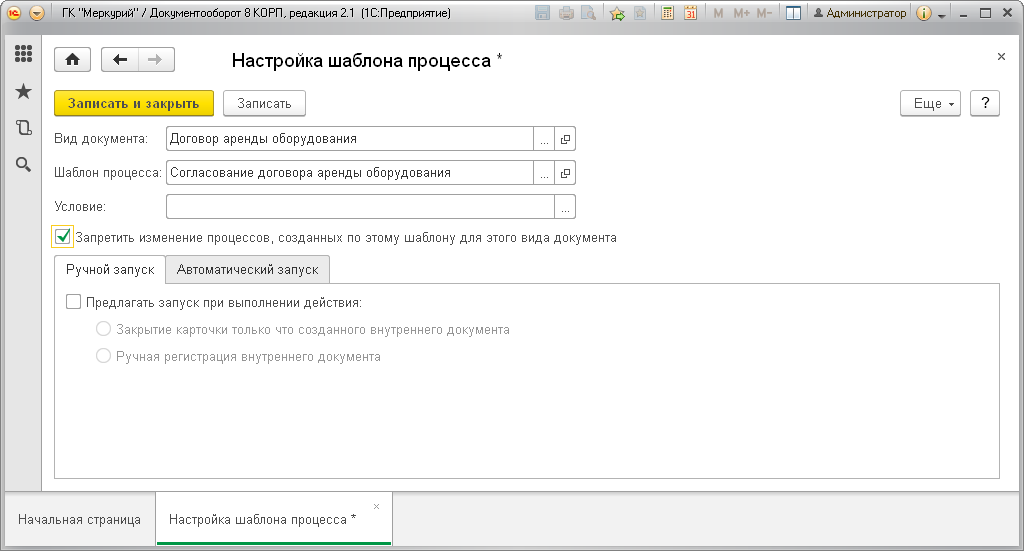Open condition chooser for 'Условие' field
This screenshot has height=551, width=1024.
[x=565, y=207]
